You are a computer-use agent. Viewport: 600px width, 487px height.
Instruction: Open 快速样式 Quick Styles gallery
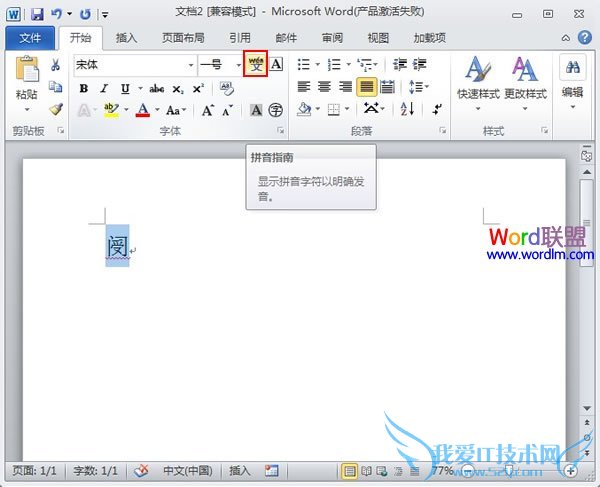(478, 84)
